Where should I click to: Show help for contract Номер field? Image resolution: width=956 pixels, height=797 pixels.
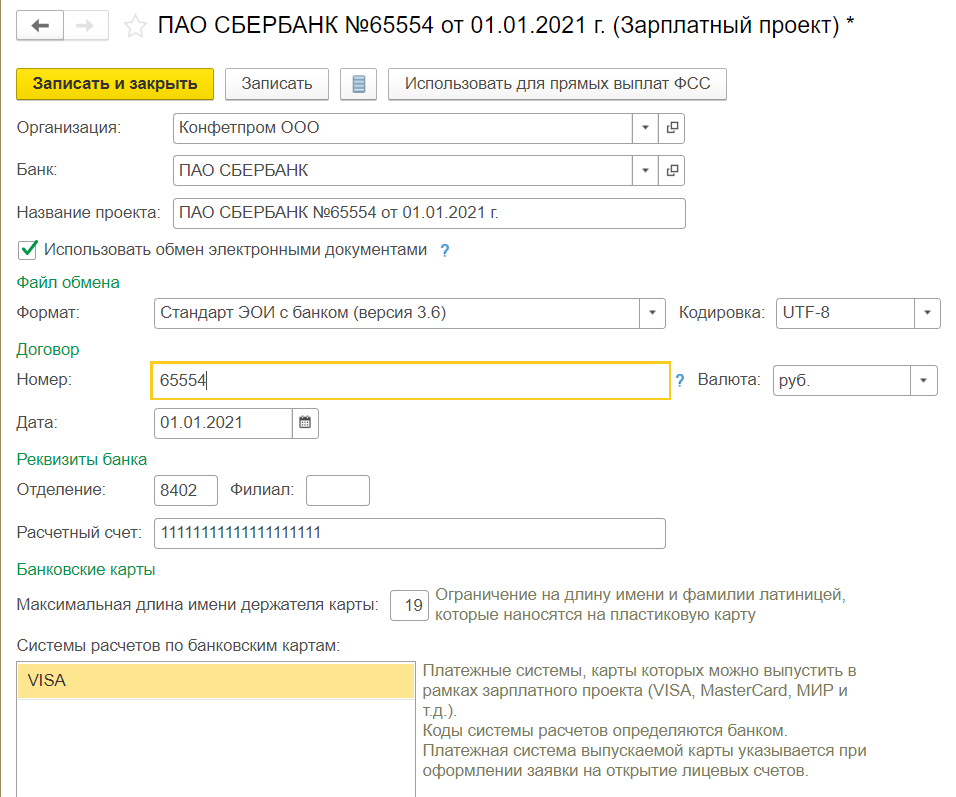point(680,381)
